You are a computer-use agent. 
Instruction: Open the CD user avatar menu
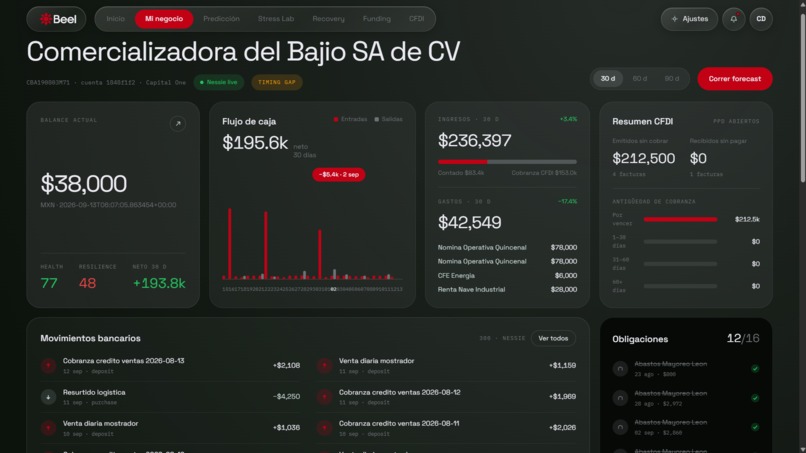(761, 19)
